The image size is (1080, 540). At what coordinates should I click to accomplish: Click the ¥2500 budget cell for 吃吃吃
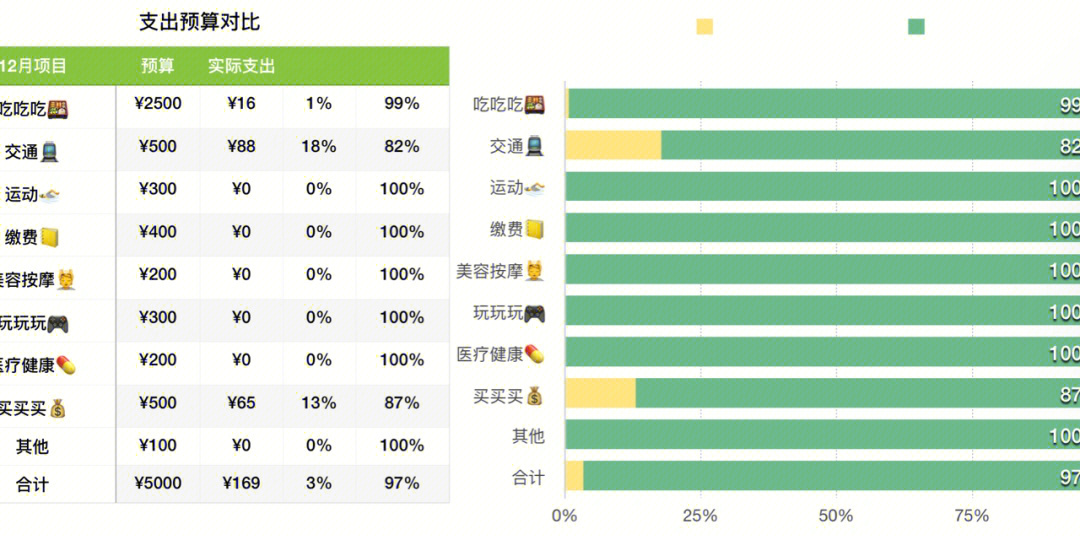coord(158,104)
